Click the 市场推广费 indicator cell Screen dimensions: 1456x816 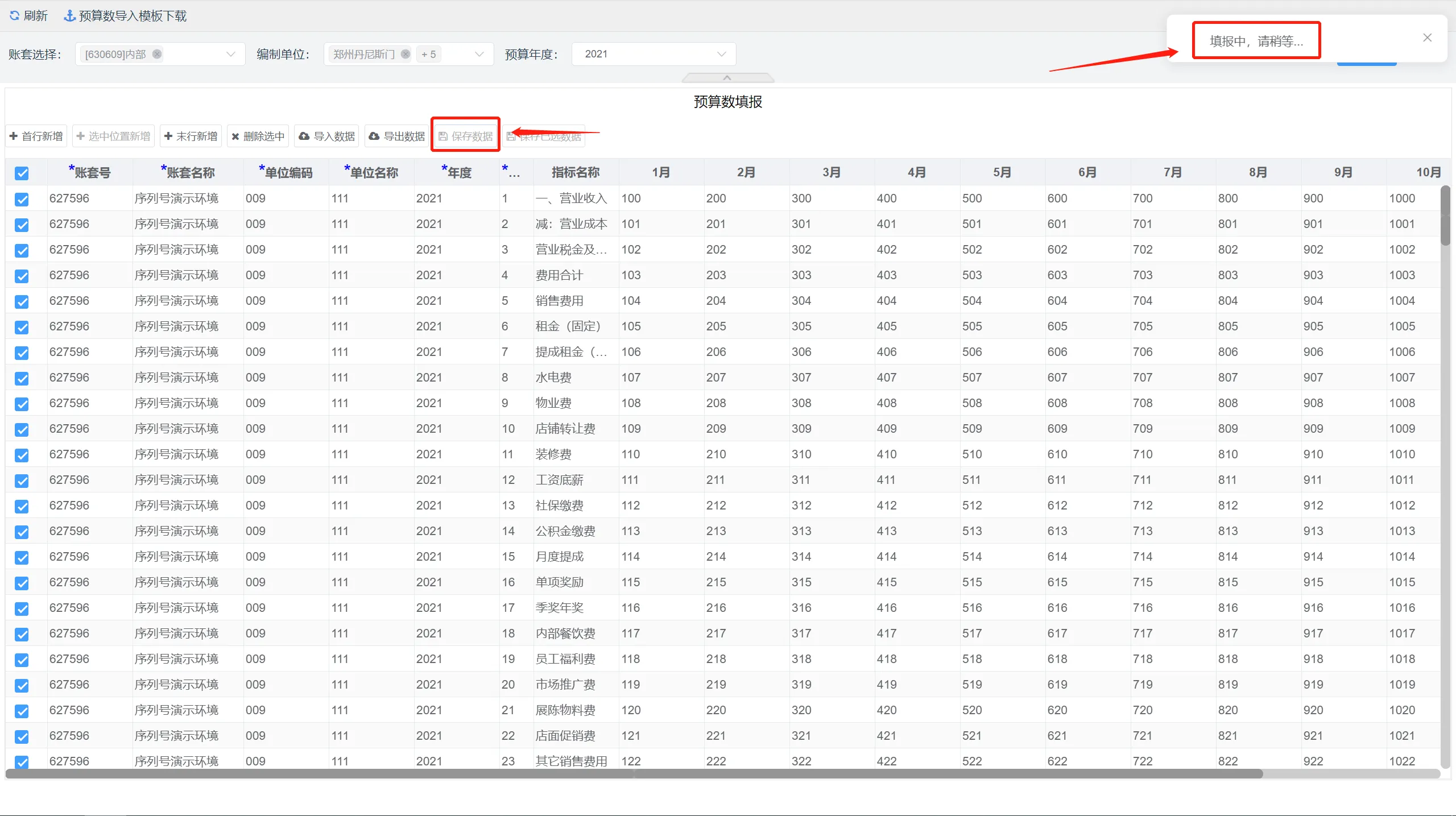[x=576, y=685]
